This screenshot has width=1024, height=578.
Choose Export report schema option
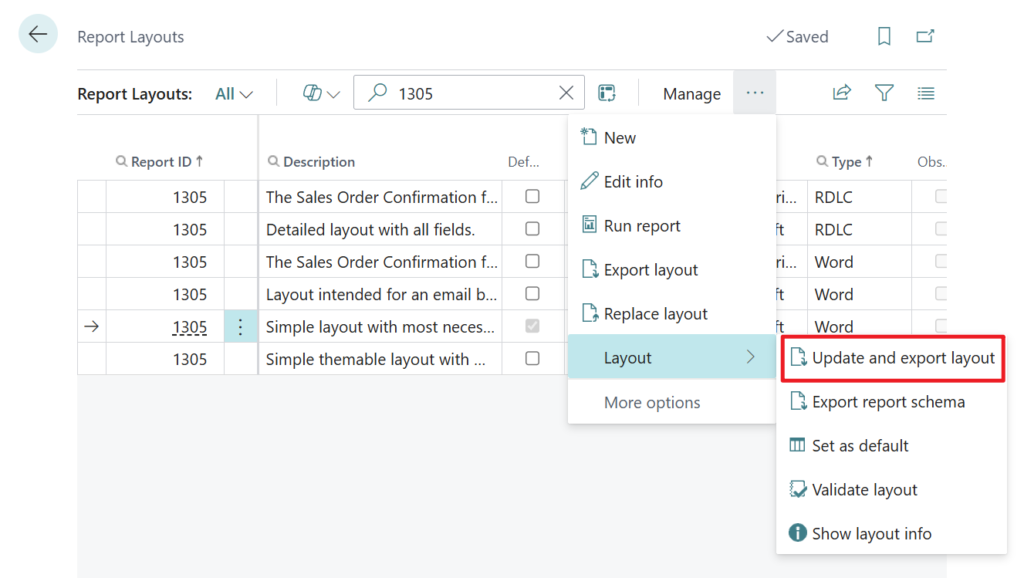888,402
